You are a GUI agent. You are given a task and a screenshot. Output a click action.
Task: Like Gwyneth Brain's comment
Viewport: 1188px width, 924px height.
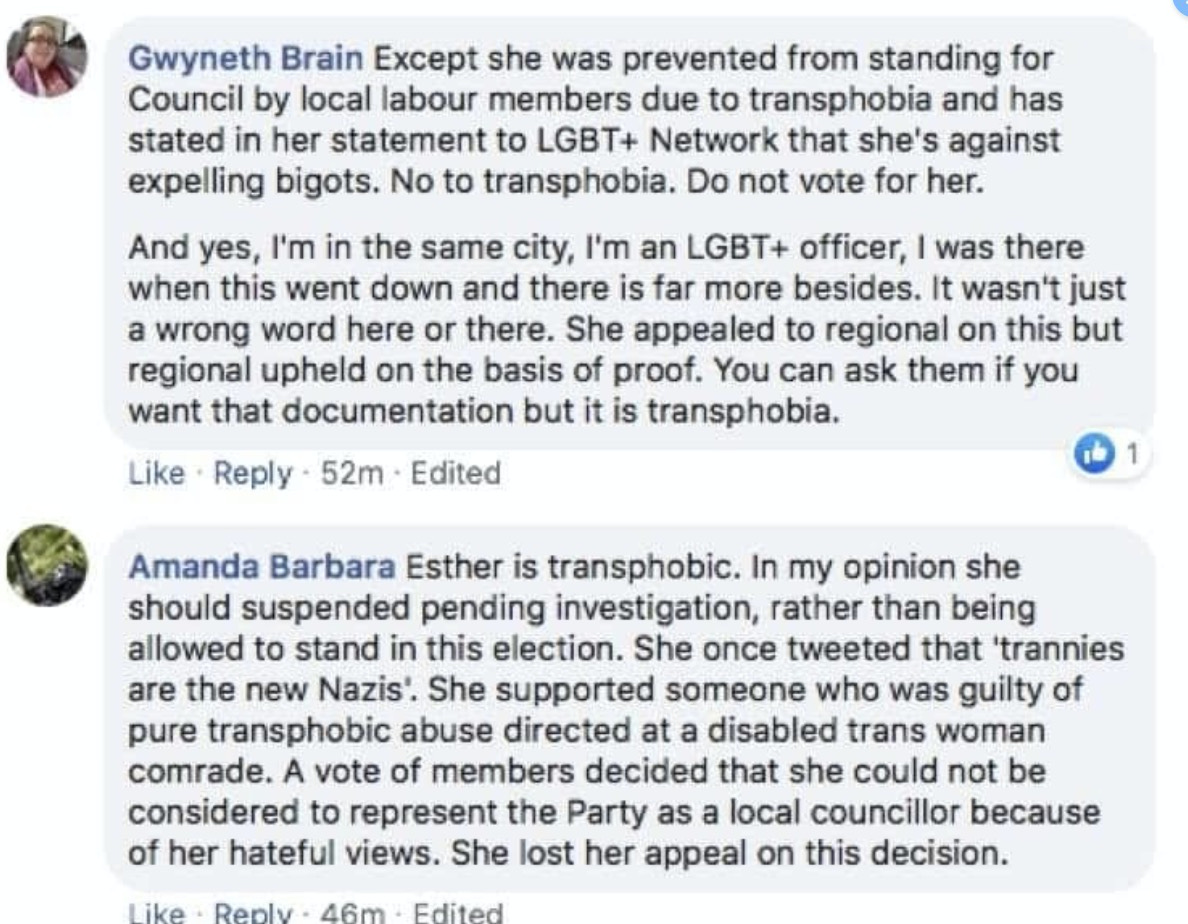[156, 473]
